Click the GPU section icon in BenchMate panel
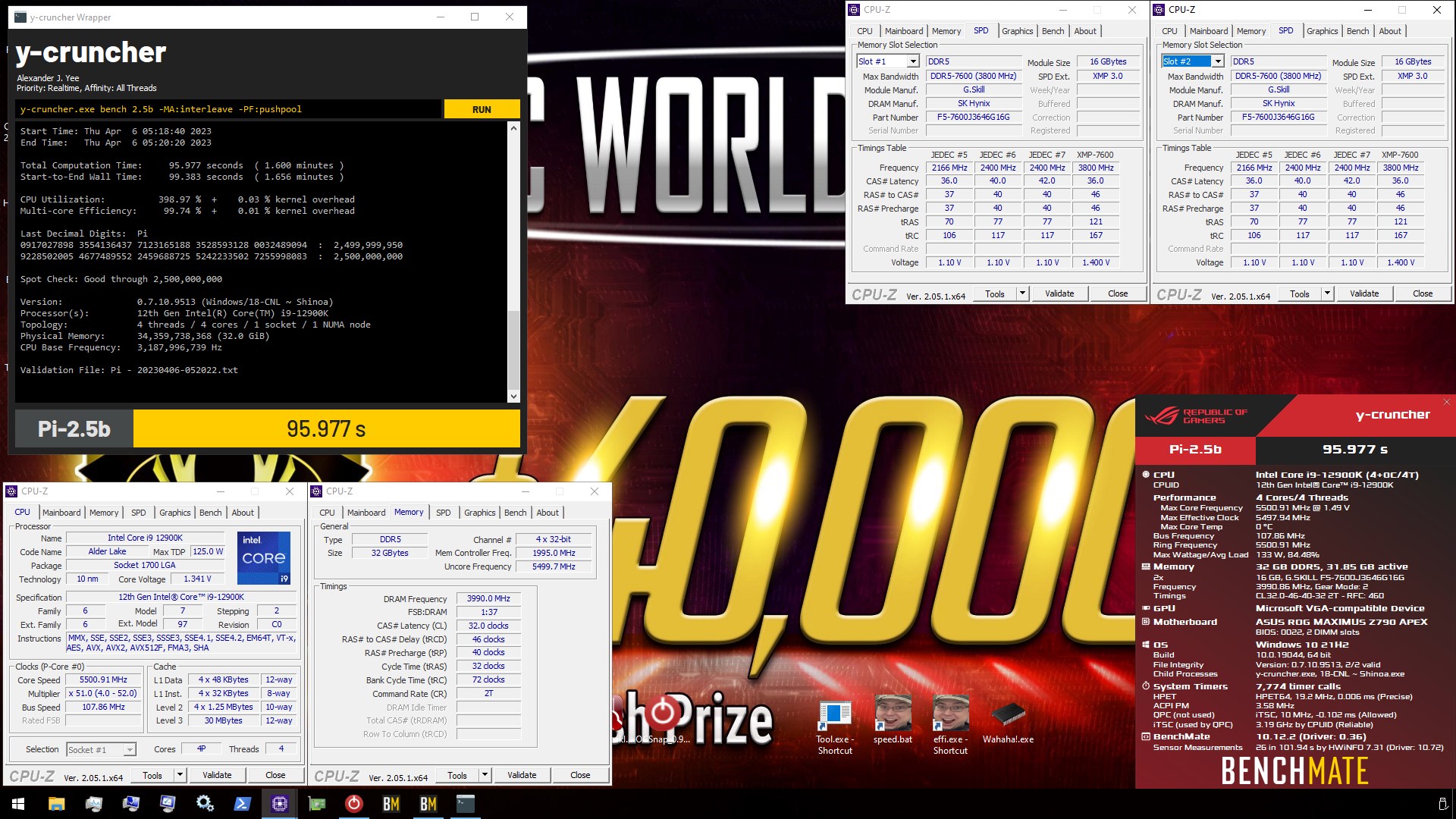This screenshot has height=819, width=1456. pos(1146,608)
